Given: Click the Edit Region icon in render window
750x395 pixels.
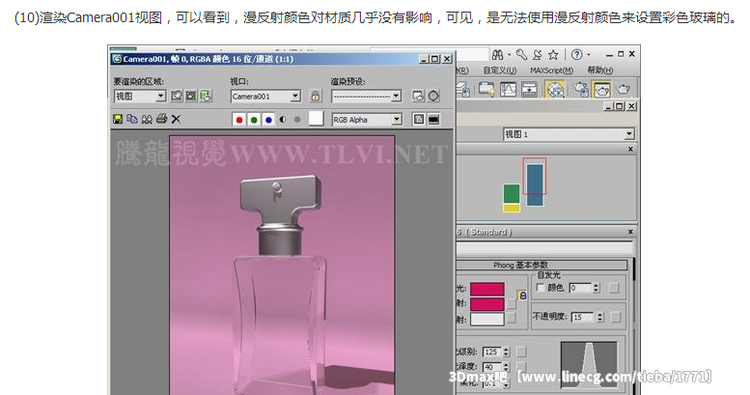Looking at the screenshot, I should (x=176, y=96).
